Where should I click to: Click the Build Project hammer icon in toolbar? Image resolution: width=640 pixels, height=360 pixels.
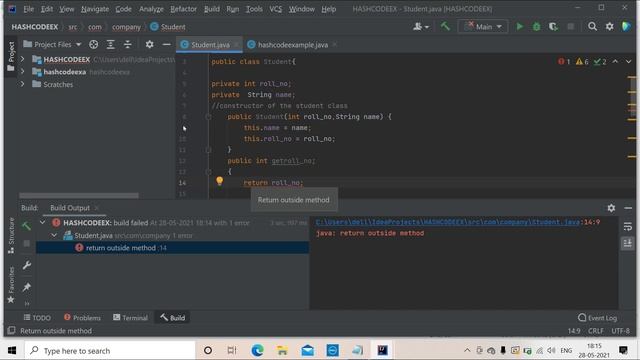pyautogui.click(x=445, y=27)
